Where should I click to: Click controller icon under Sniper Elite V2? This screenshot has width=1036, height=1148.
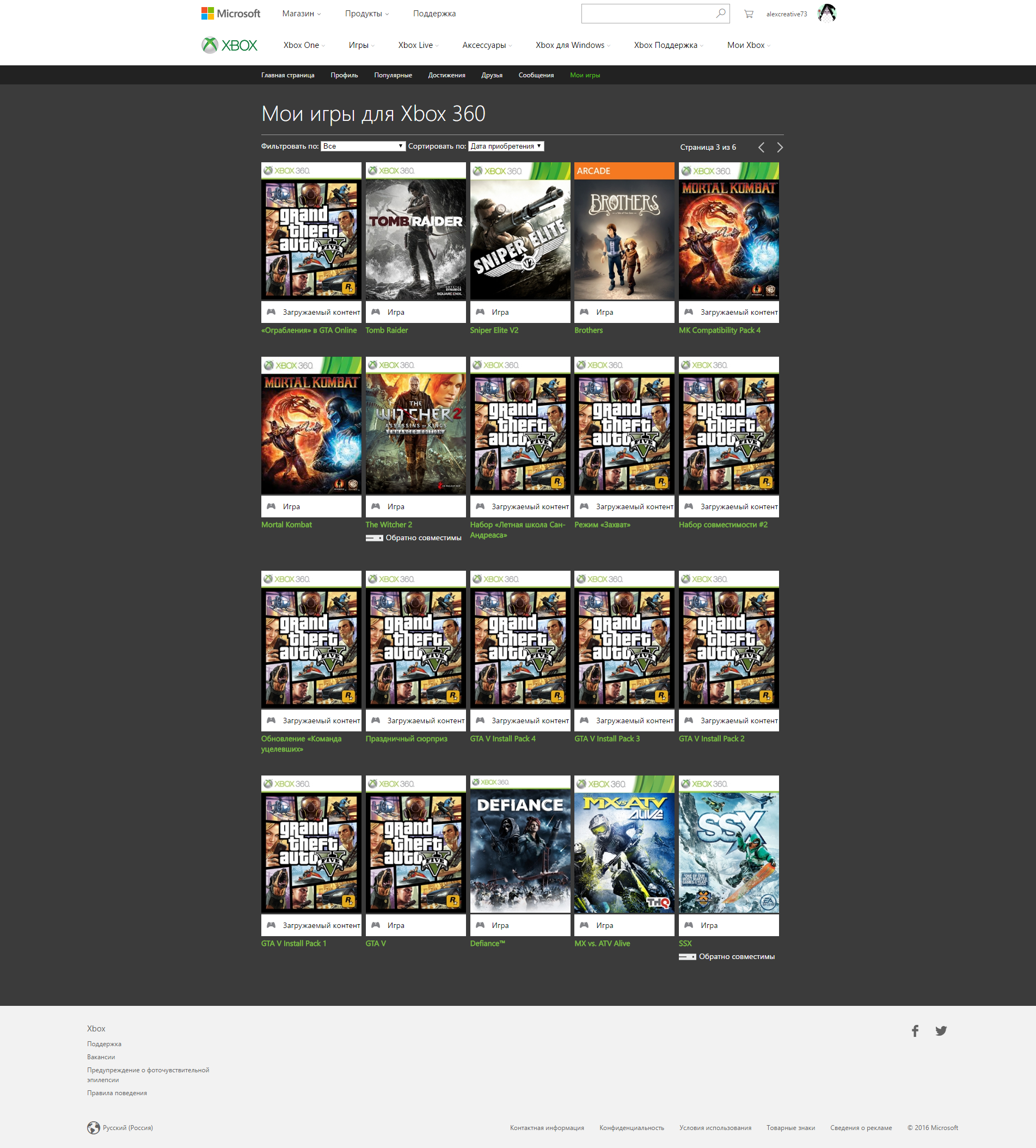point(480,312)
